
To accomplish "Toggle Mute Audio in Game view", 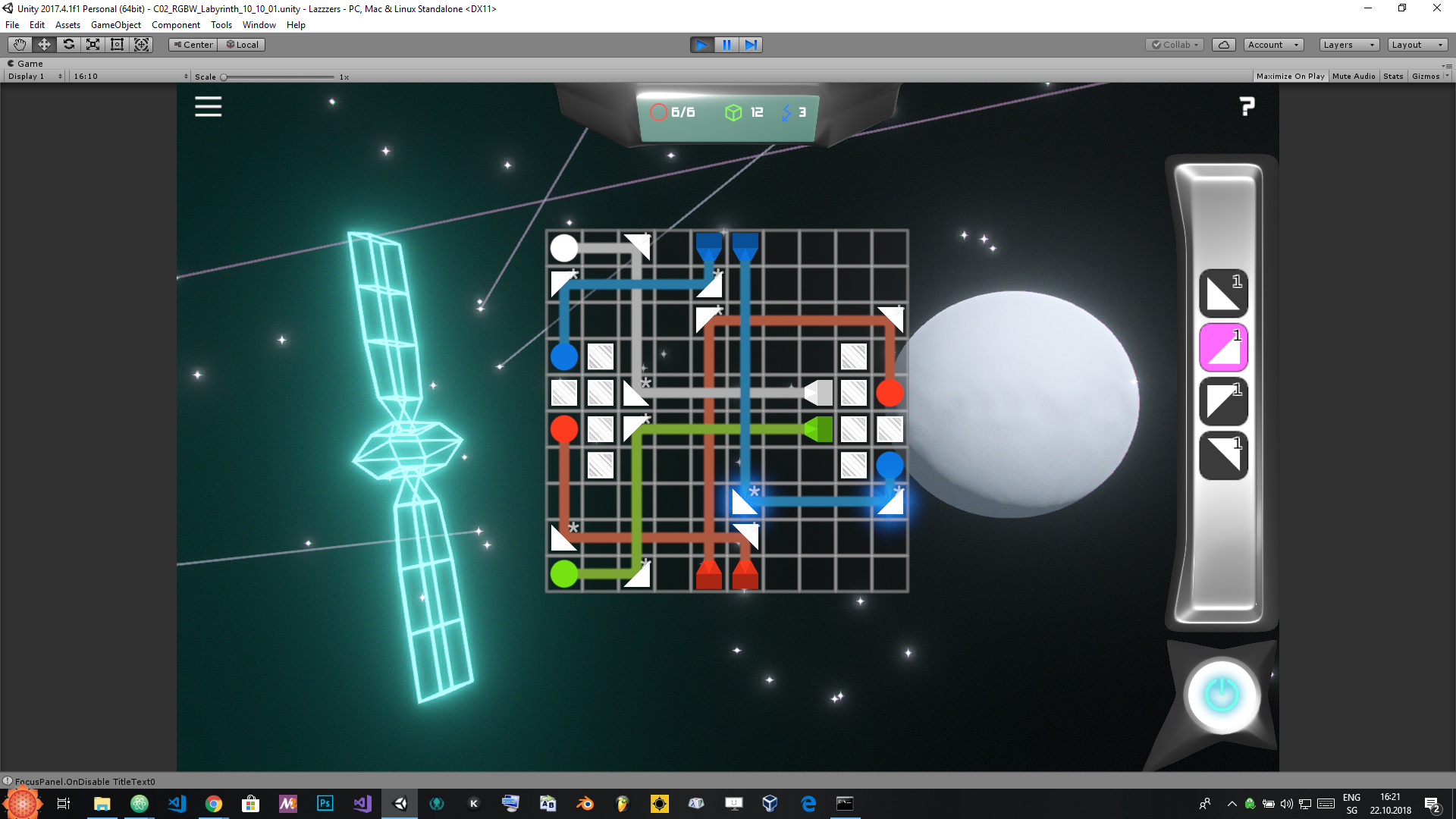I will point(1353,77).
